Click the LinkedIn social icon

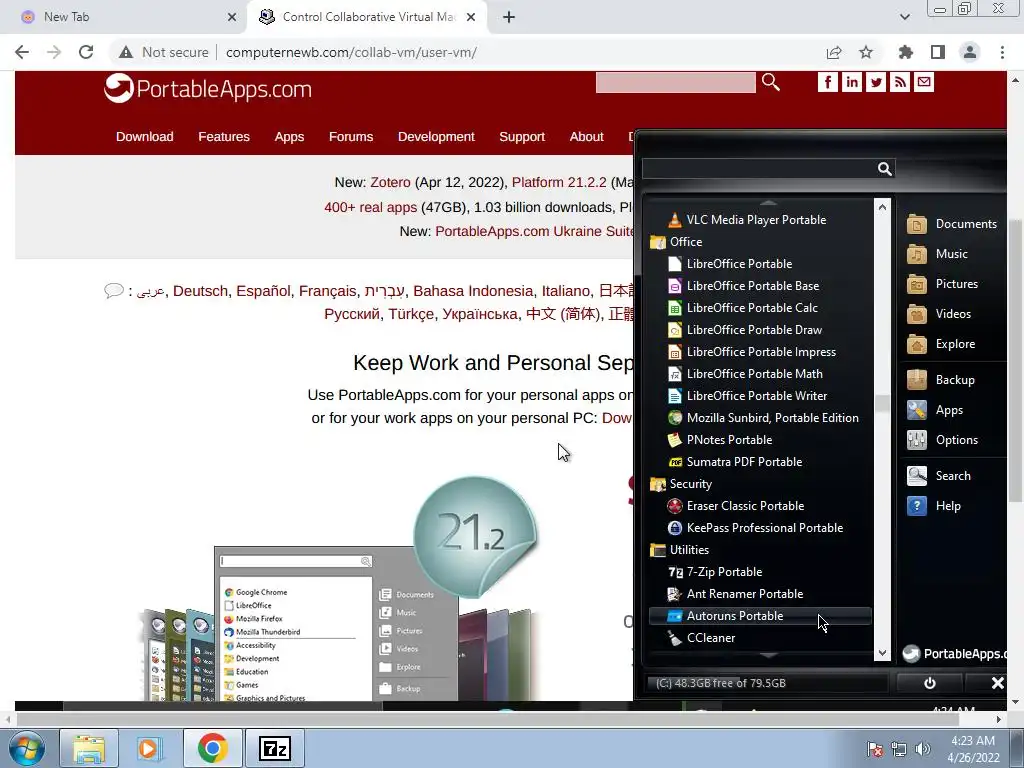coord(852,82)
